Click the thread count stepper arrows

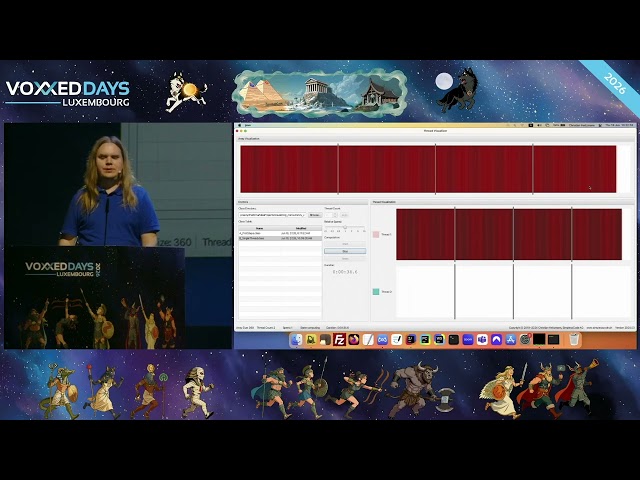click(336, 215)
